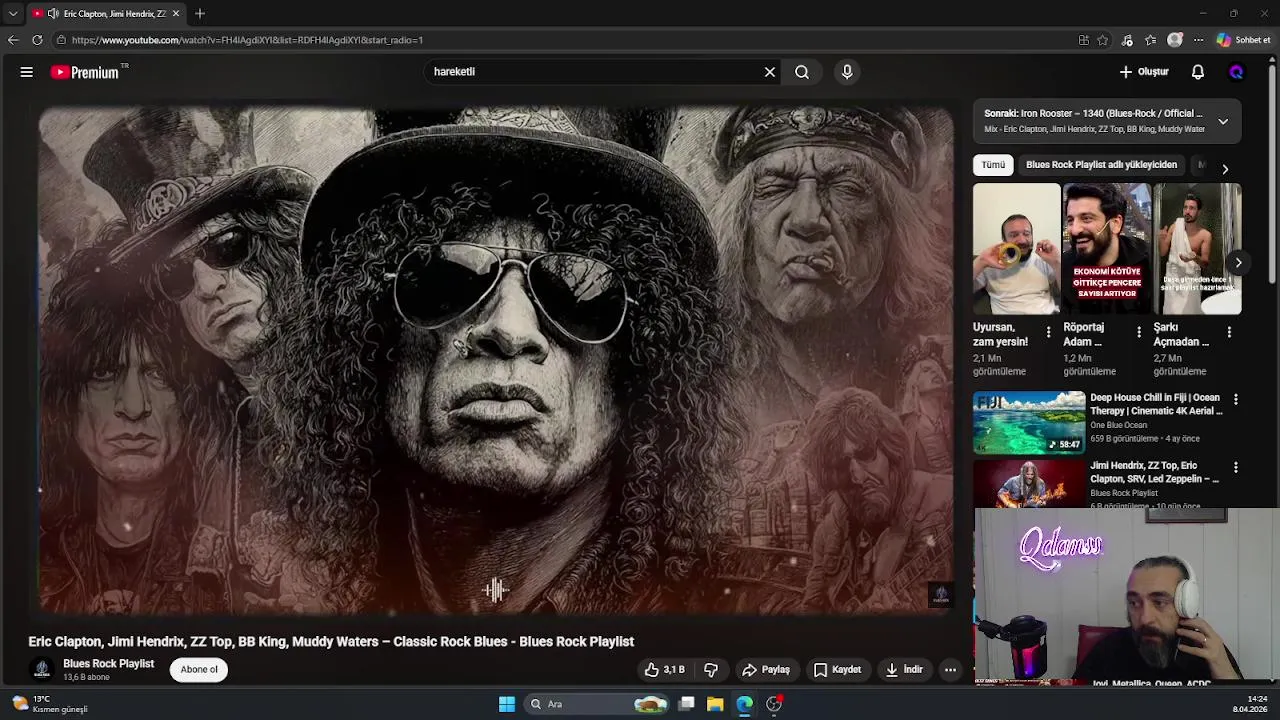This screenshot has width=1280, height=720.
Task: Open the YouTube hamburger guide menu
Action: (27, 72)
